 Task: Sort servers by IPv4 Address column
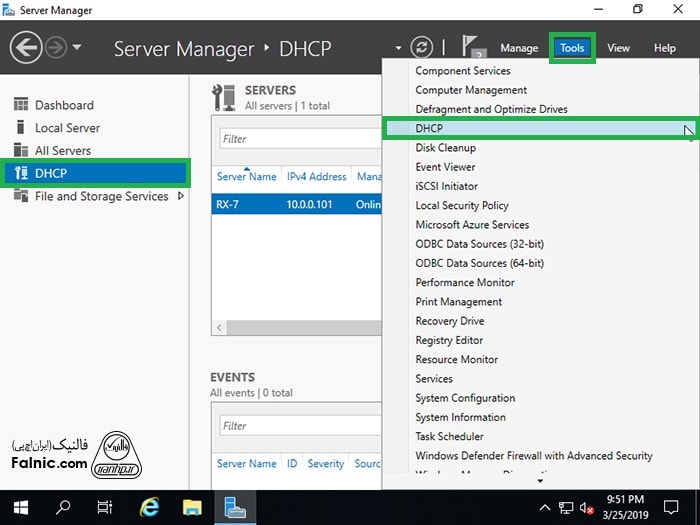316,177
